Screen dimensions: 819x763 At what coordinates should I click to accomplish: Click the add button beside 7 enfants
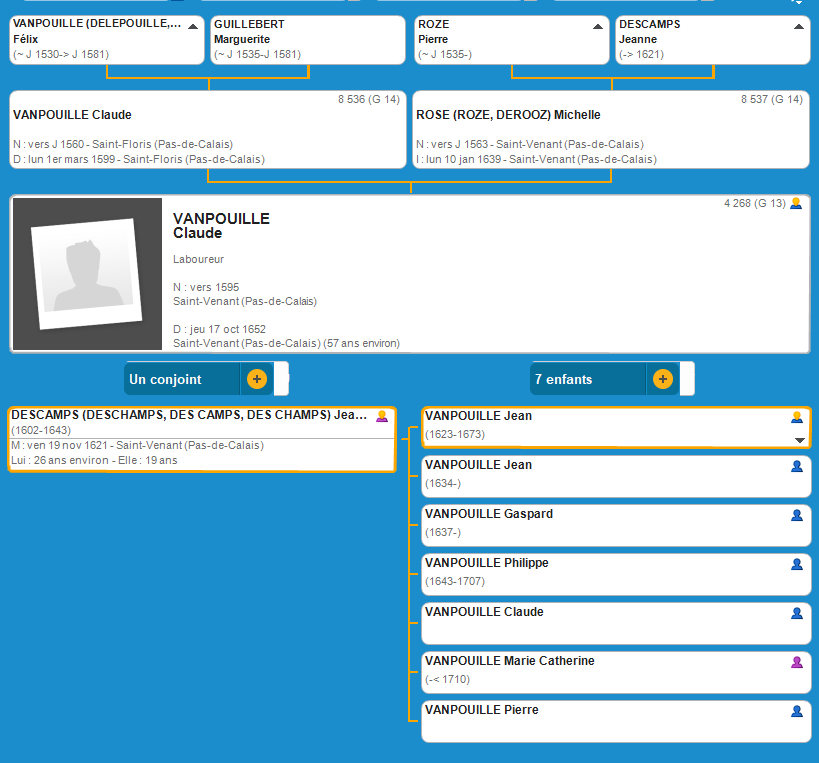pos(662,379)
